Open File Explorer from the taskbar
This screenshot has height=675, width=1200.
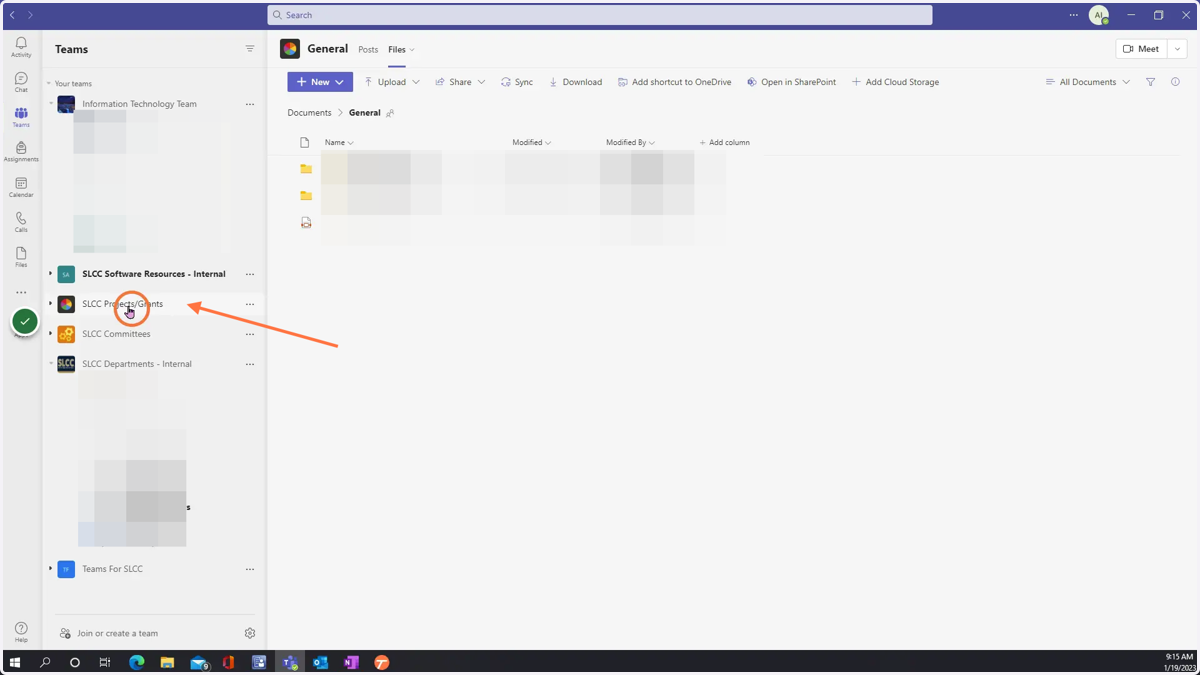click(167, 662)
